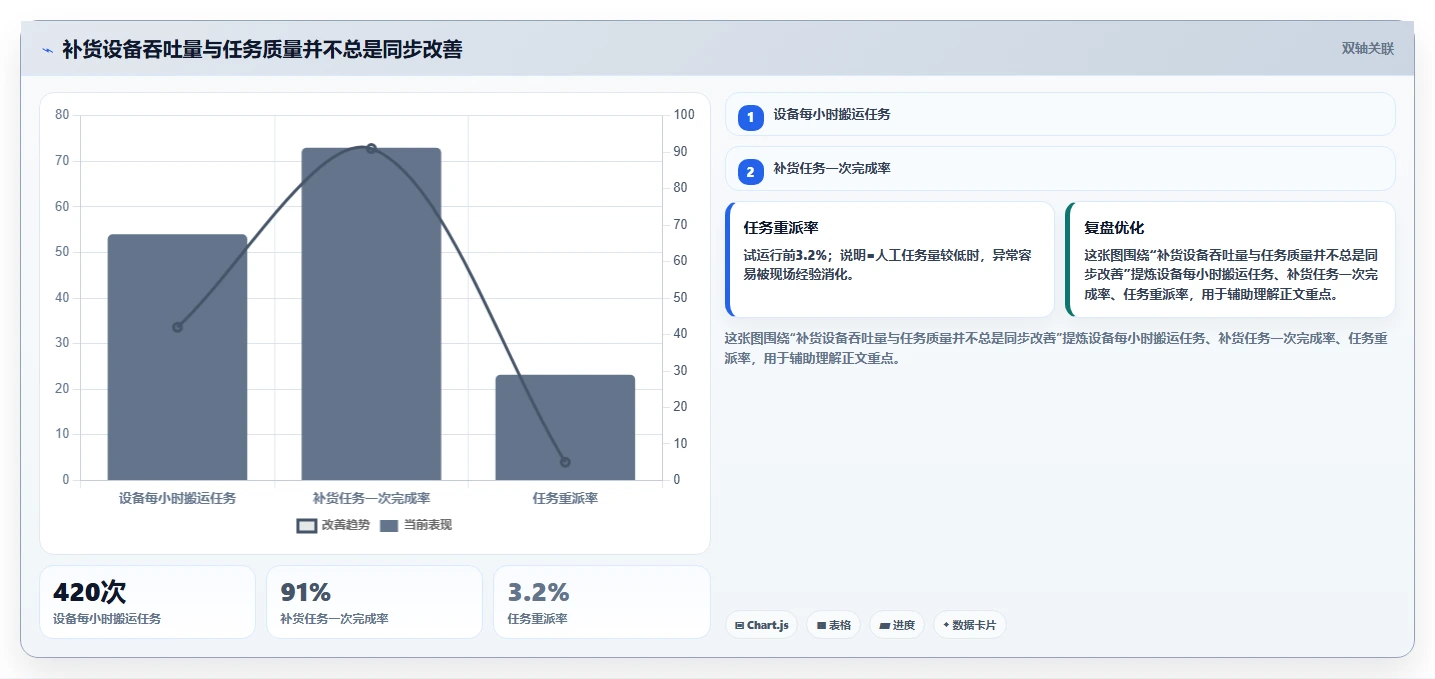
Task: Click x-axis label 补货任务一次完成率
Action: [x=371, y=498]
